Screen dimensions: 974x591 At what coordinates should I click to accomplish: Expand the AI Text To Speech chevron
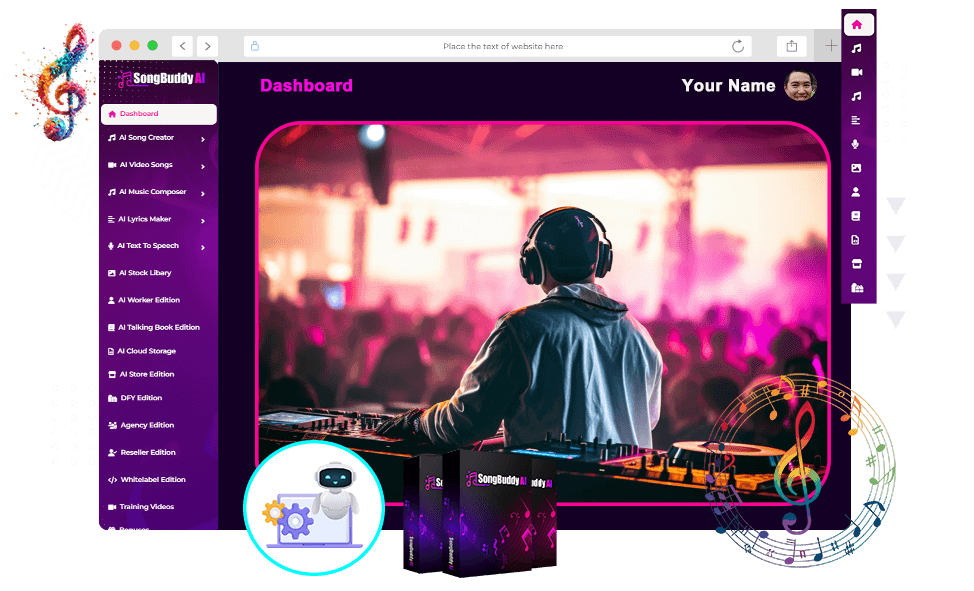click(203, 247)
